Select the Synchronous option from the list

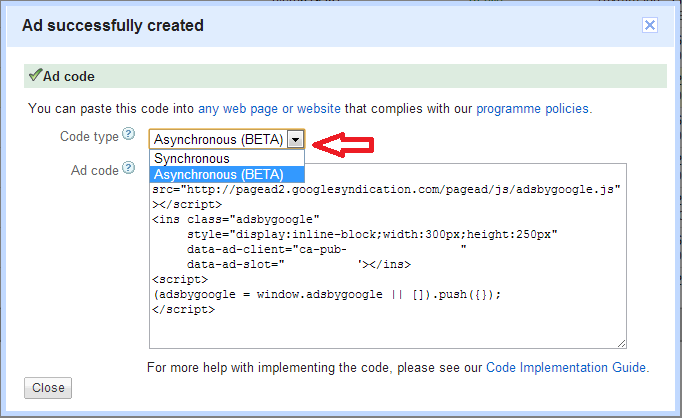tap(227, 158)
